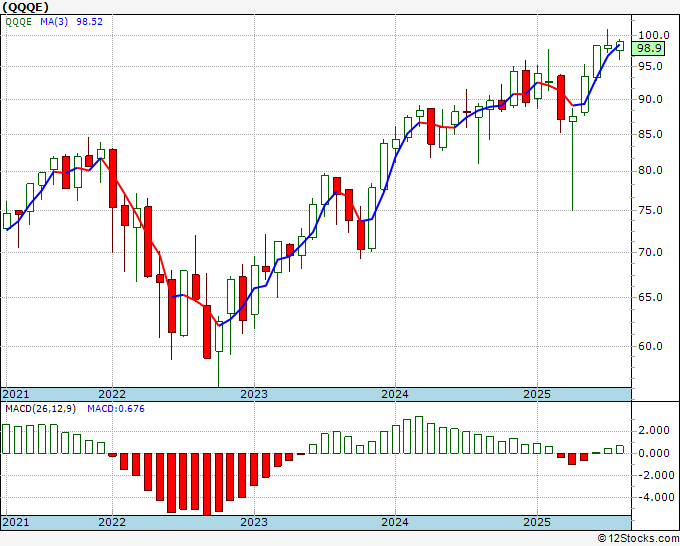Click the 2.000 MACD axis label
The width and height of the screenshot is (680, 546).
pyautogui.click(x=653, y=431)
